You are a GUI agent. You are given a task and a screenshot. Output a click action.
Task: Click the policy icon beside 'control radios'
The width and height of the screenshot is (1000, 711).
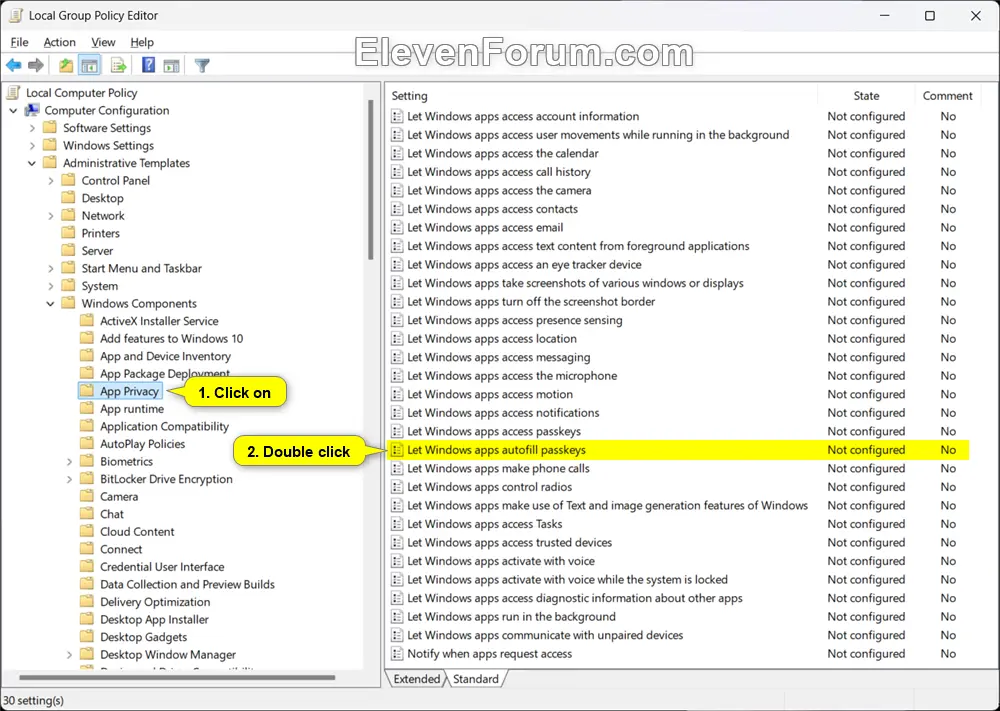point(397,487)
